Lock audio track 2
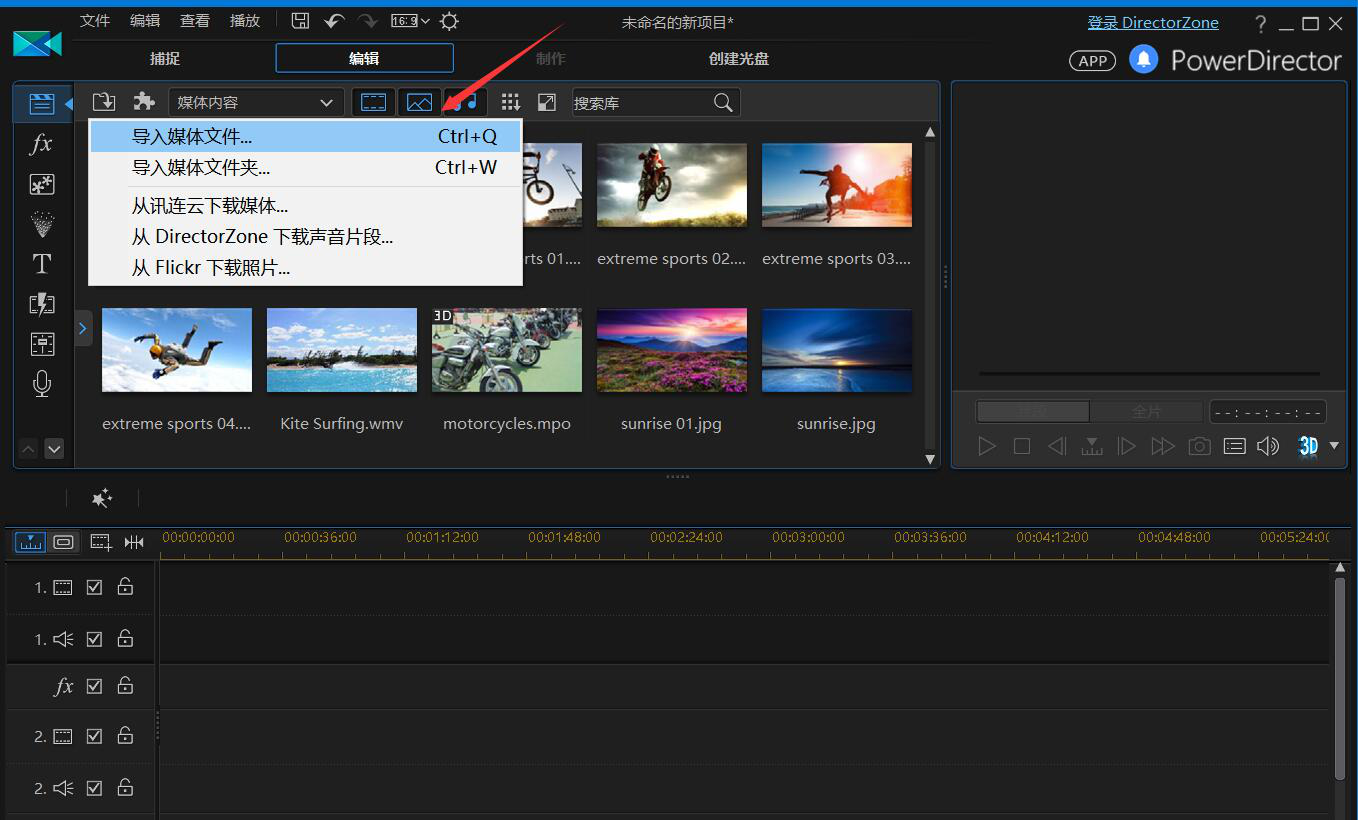This screenshot has height=820, width=1358. pyautogui.click(x=125, y=788)
